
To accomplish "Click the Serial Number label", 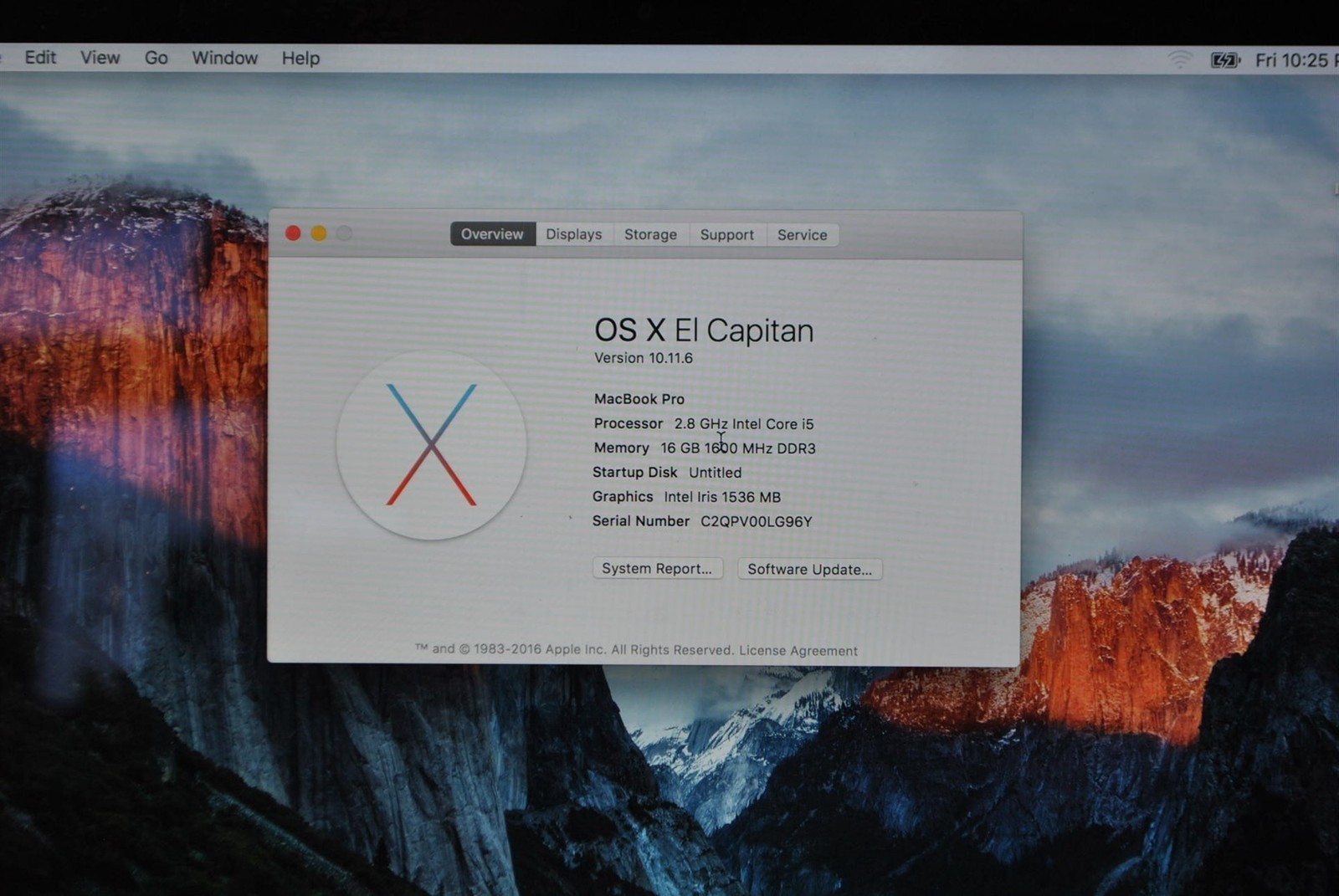I will [x=641, y=521].
